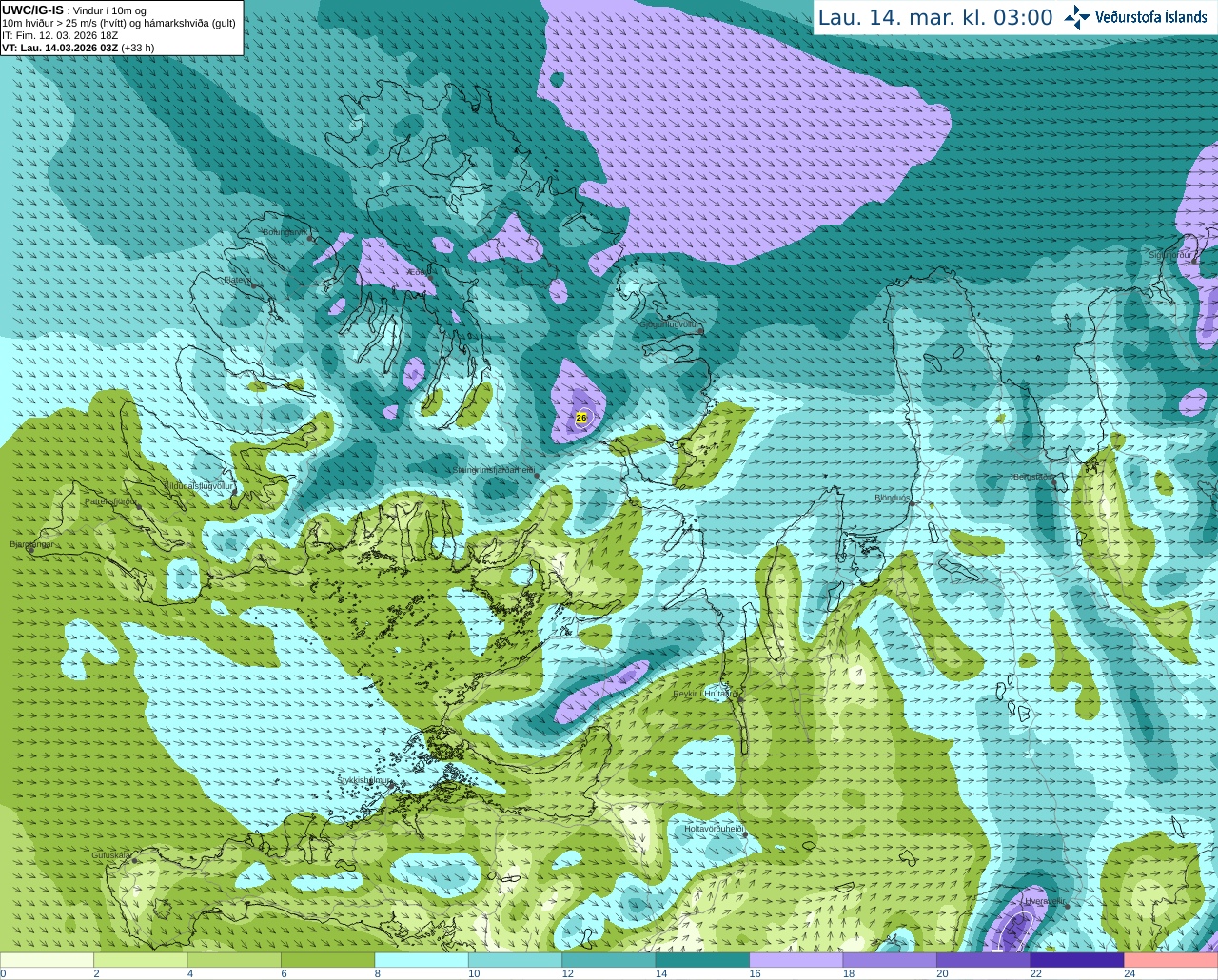
Task: Click the Blönduós station label
Action: pos(893,498)
